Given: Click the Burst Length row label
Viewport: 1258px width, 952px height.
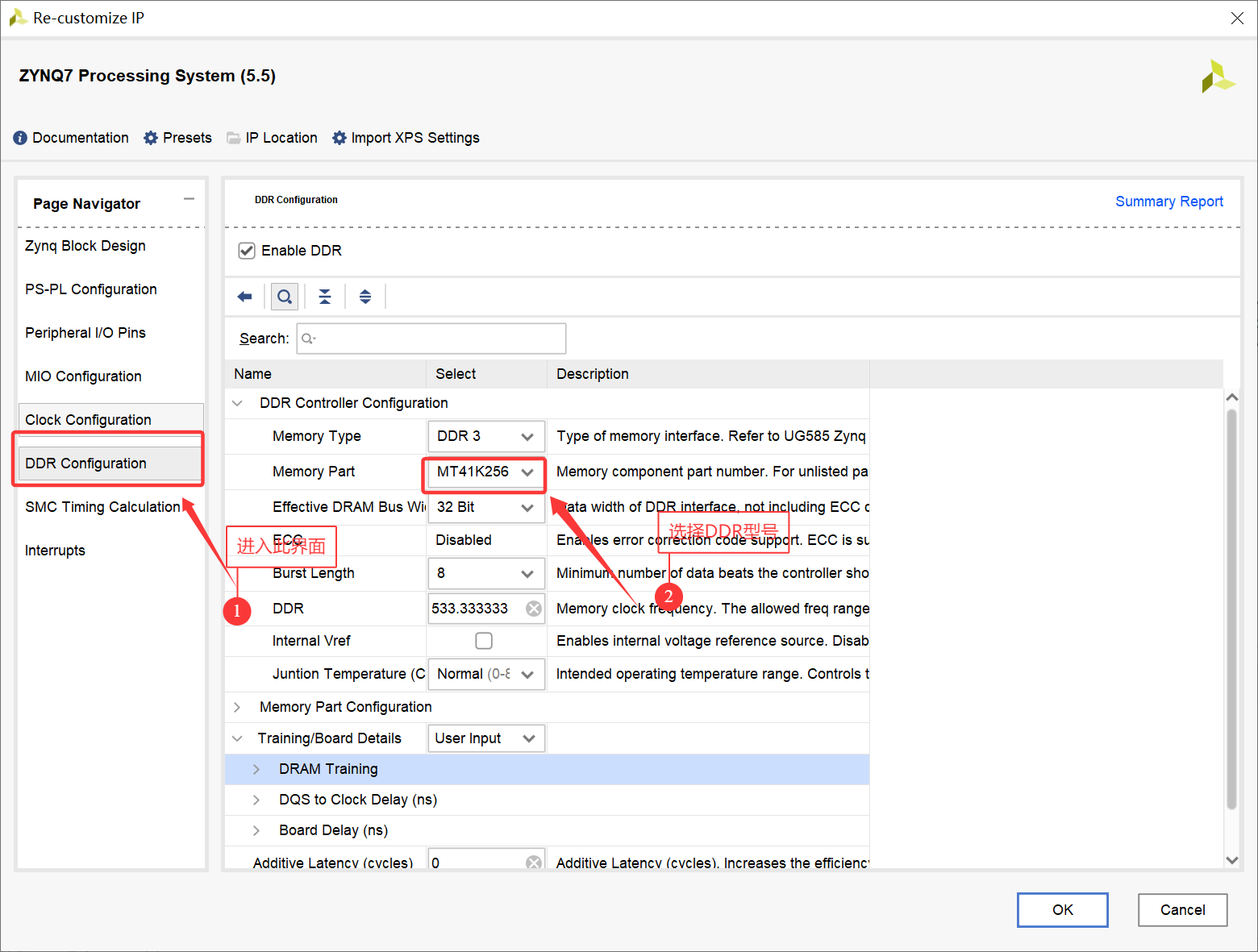Looking at the screenshot, I should click(x=313, y=573).
